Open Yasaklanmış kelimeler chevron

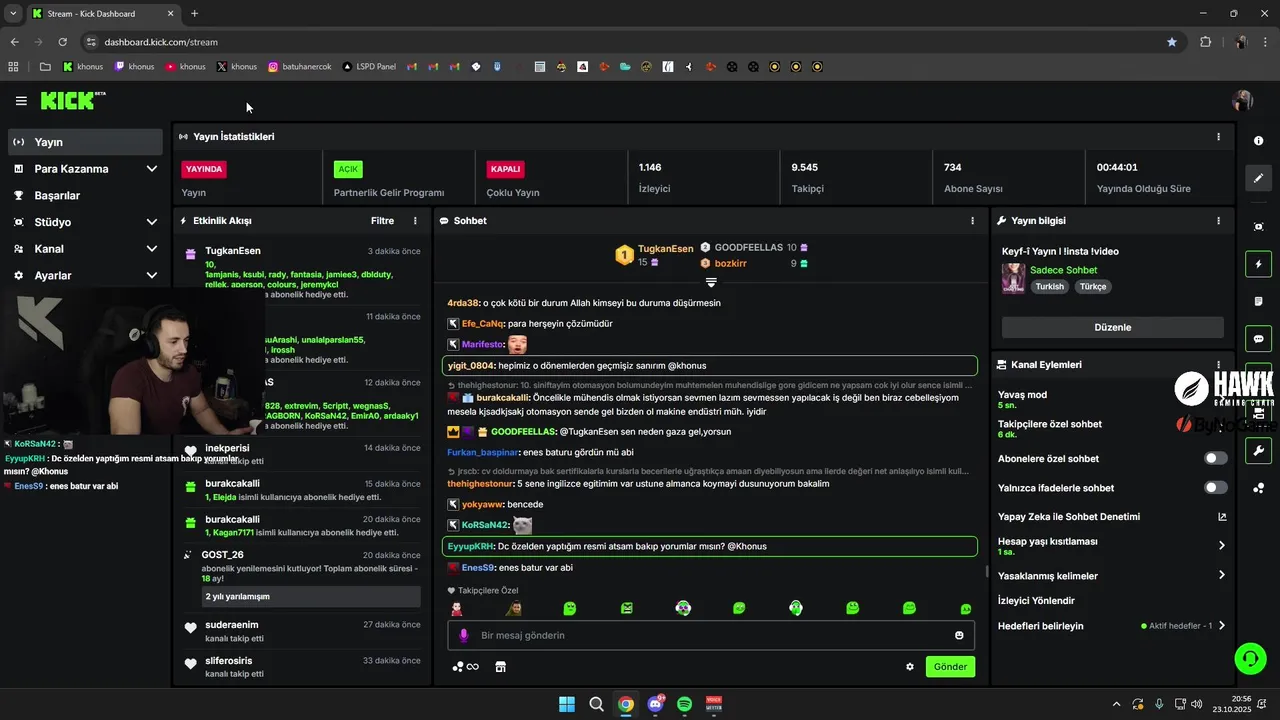(1221, 575)
